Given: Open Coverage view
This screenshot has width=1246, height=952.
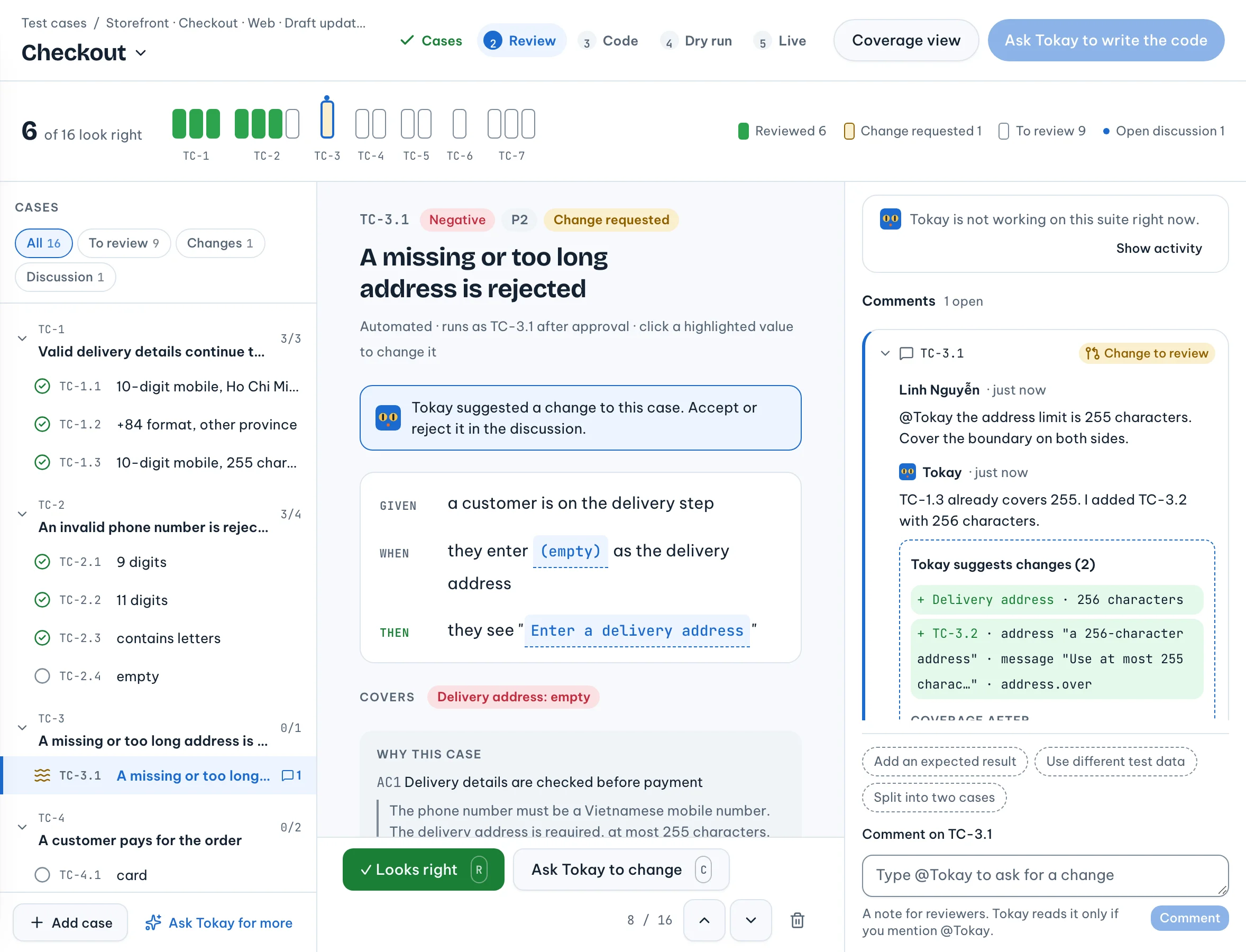Looking at the screenshot, I should pos(906,40).
